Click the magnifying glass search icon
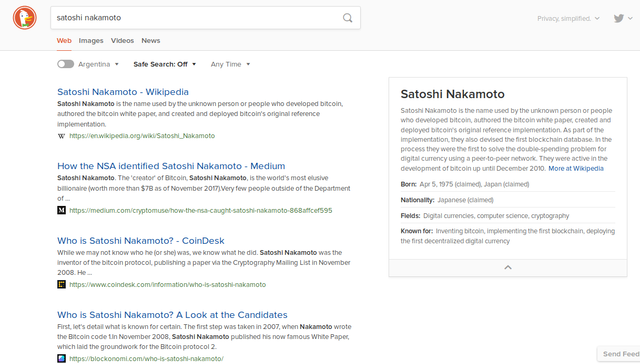This screenshot has height=364, width=640. point(347,18)
